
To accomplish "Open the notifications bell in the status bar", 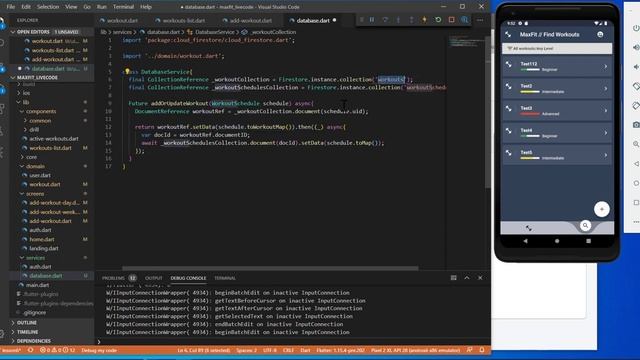I will [482, 350].
